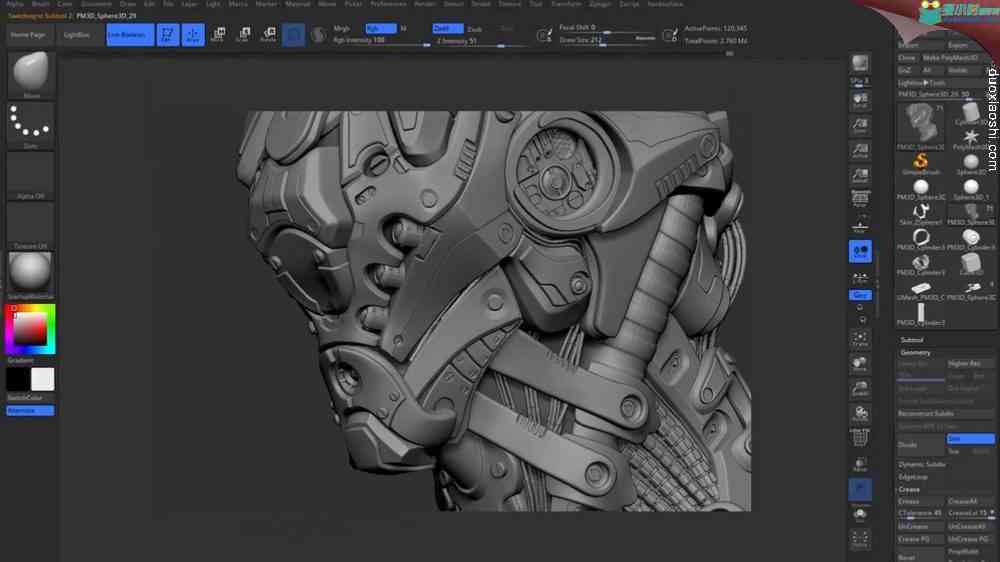Collapse the Geometry section
Viewport: 1000px width, 562px height.
click(x=916, y=353)
